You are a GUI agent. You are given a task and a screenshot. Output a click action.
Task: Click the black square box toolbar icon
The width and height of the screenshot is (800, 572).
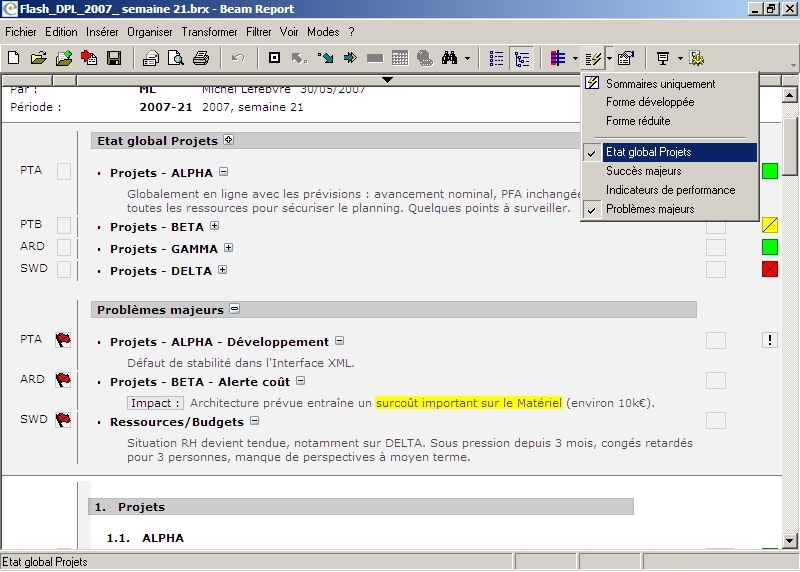tap(274, 58)
